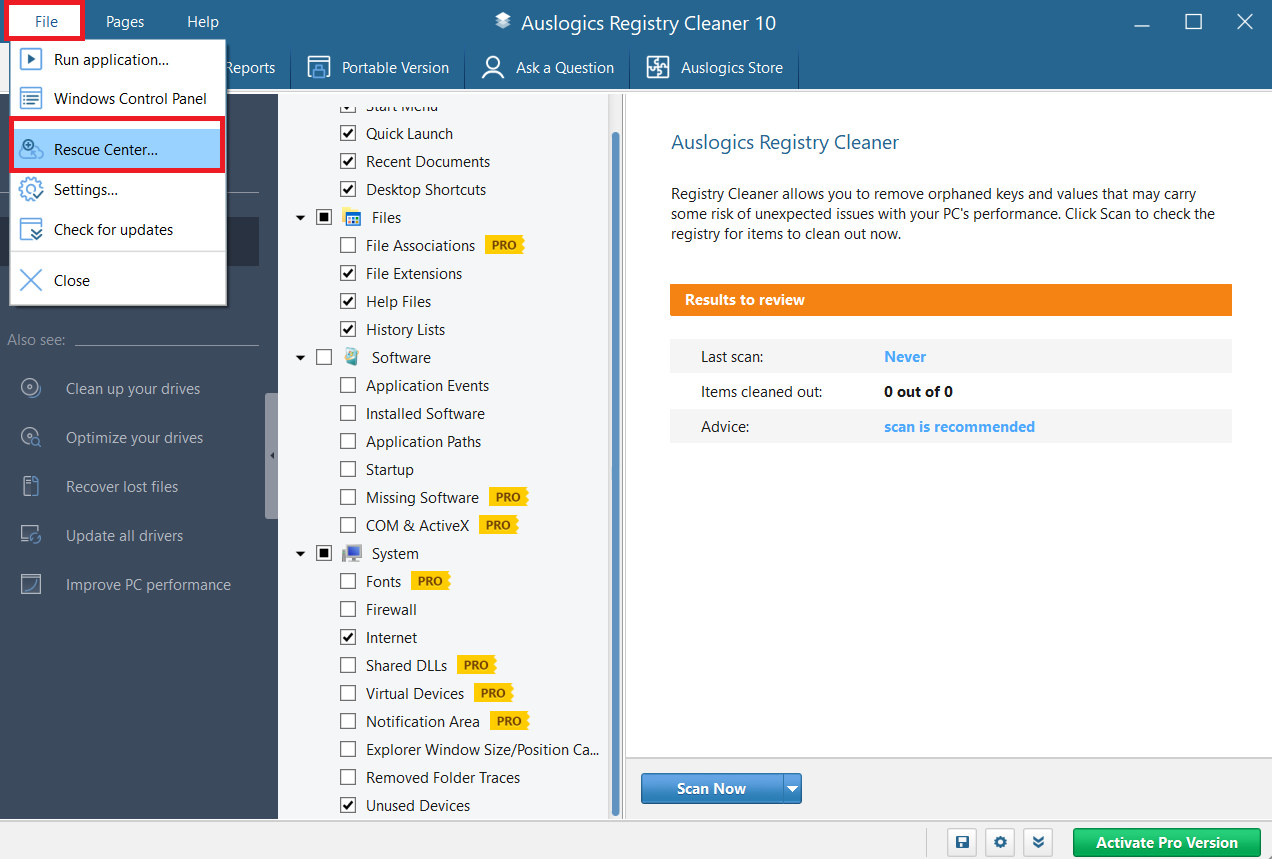Click the Close X icon in menu
The image size is (1272, 859).
[x=32, y=281]
